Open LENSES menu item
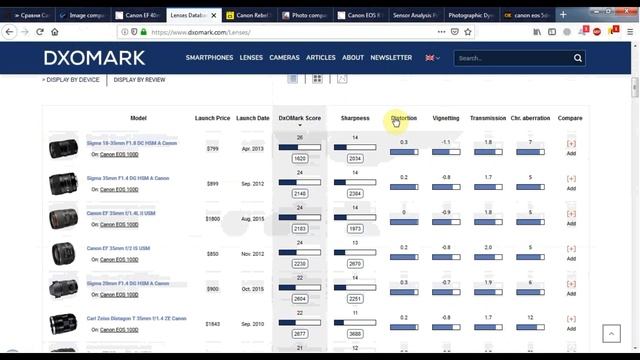 (251, 58)
